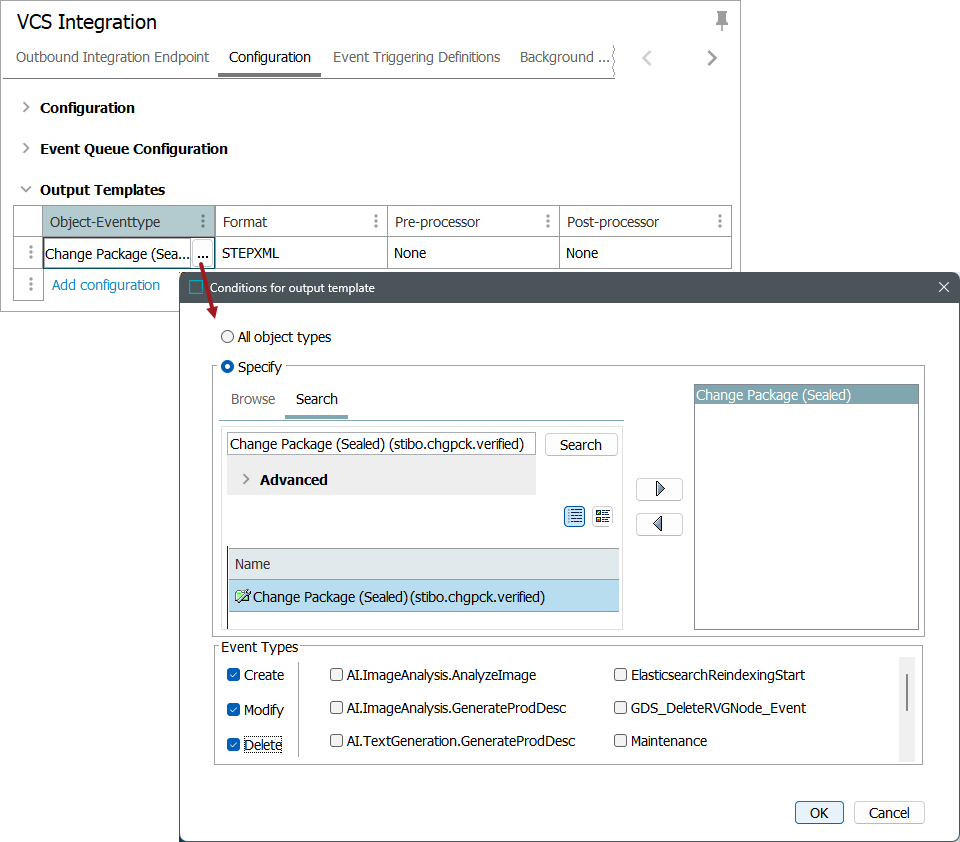Viewport: 960px width, 842px height.
Task: Switch to detailed view icon in search results
Action: click(x=602, y=516)
